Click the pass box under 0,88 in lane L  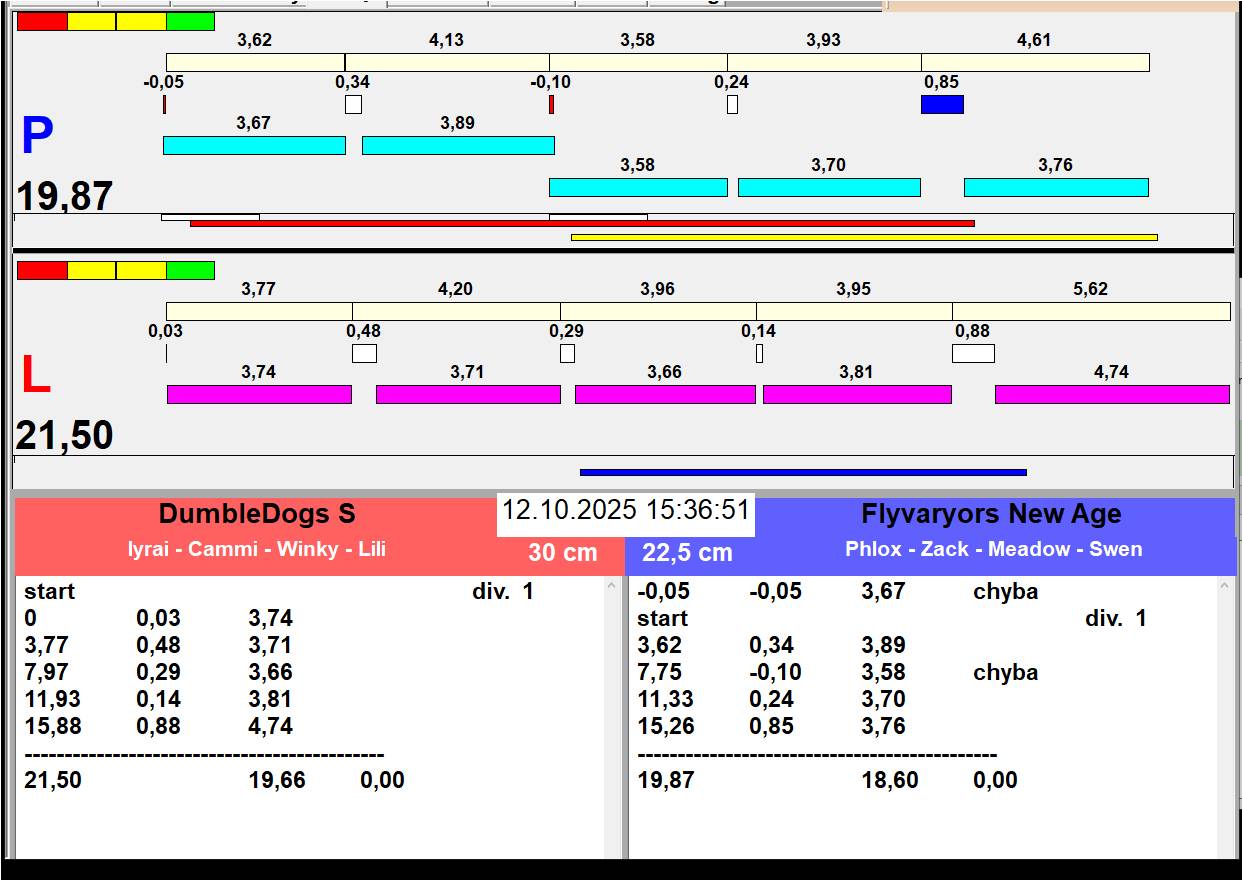(x=973, y=353)
